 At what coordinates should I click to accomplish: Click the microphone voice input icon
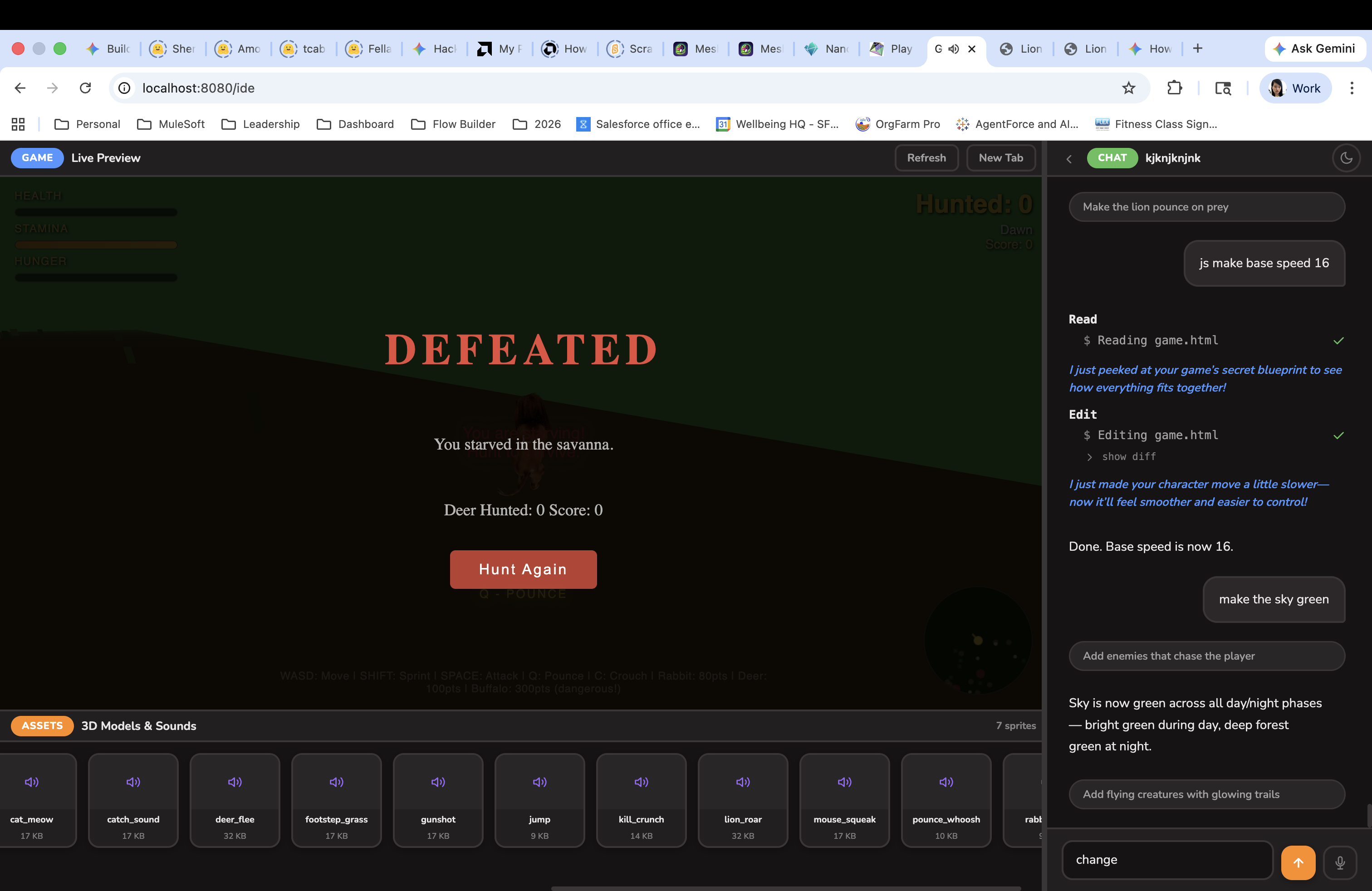click(1340, 862)
